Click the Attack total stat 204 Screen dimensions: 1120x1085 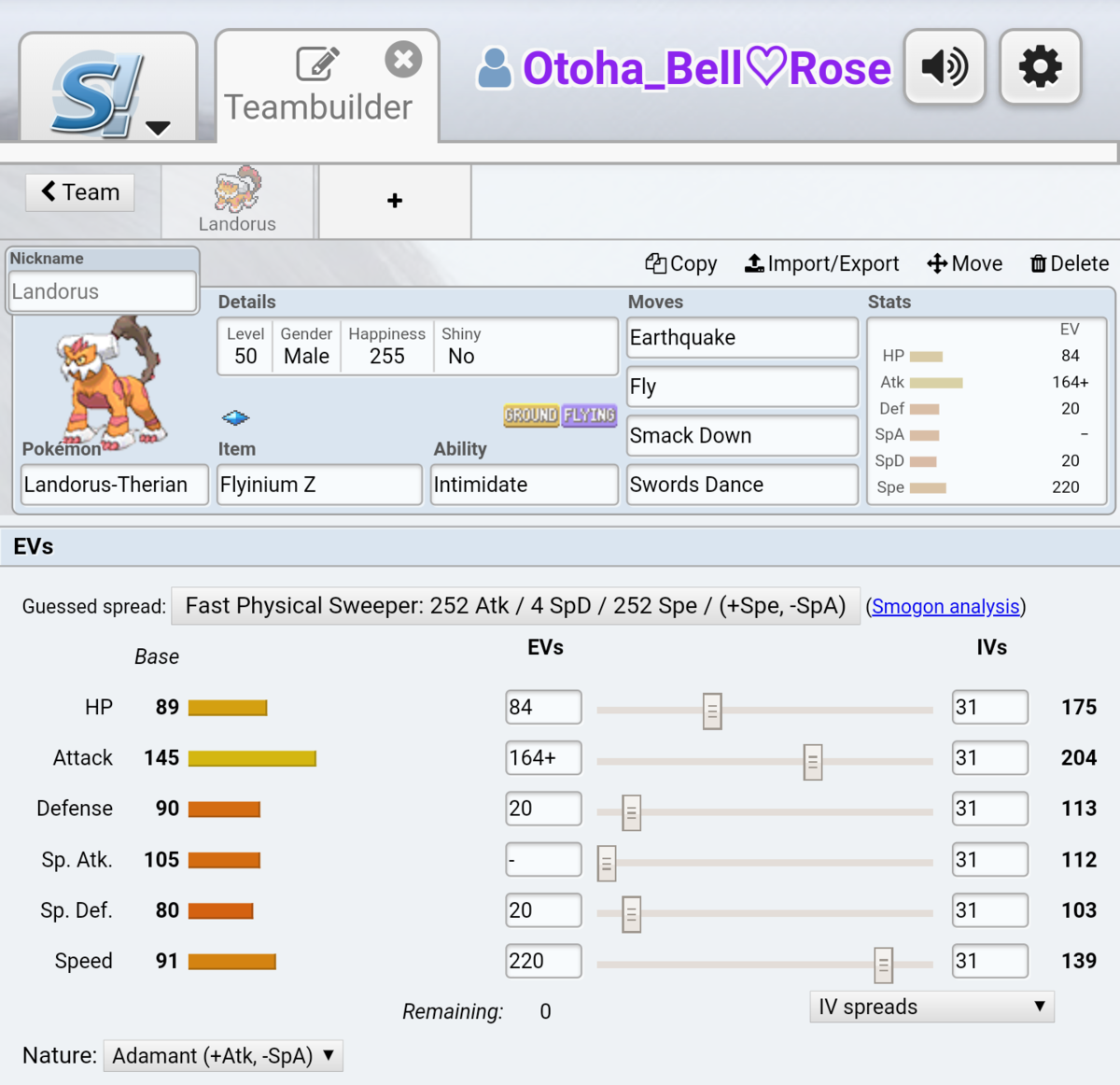click(1079, 757)
